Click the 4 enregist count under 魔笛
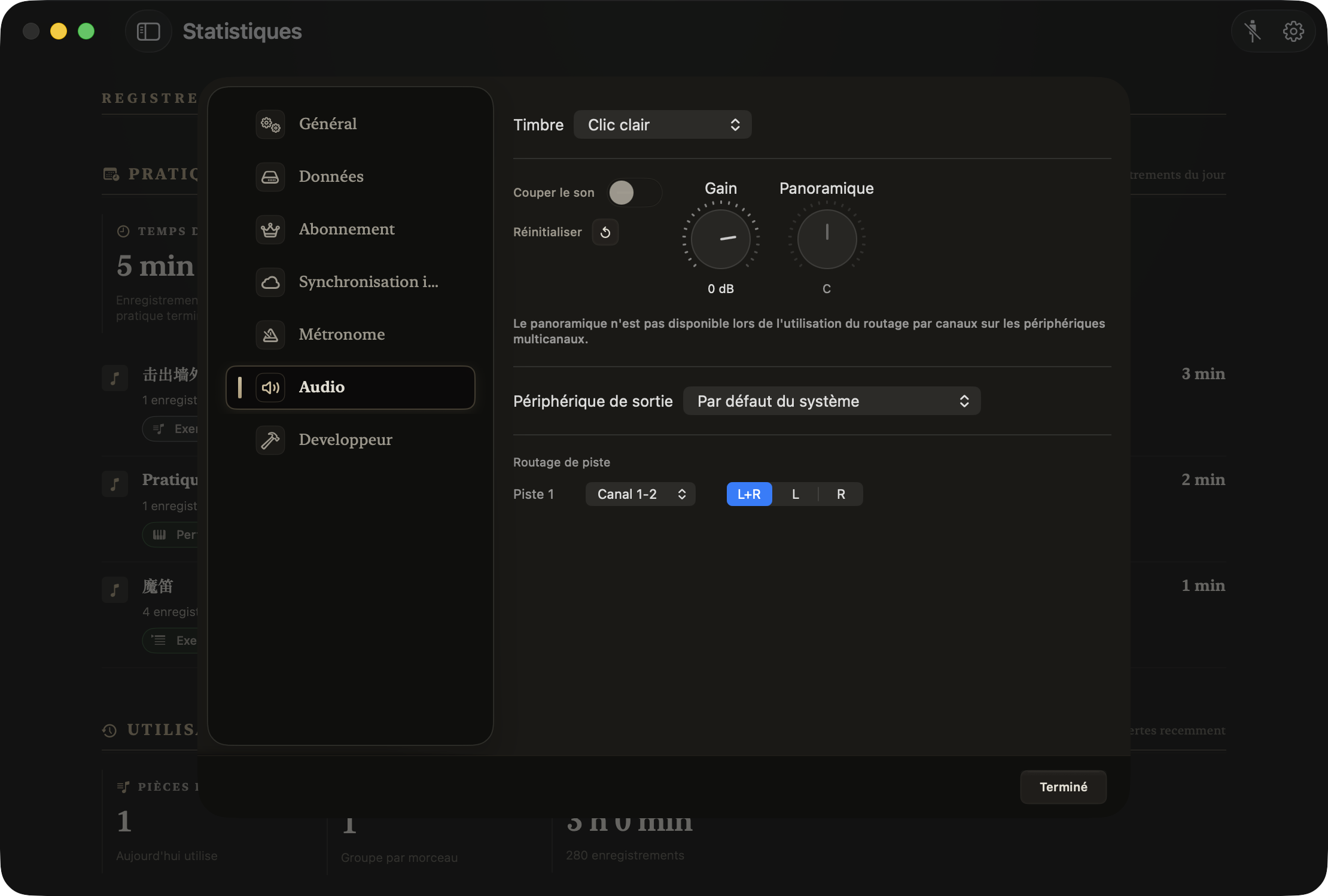1328x896 pixels. click(x=170, y=612)
